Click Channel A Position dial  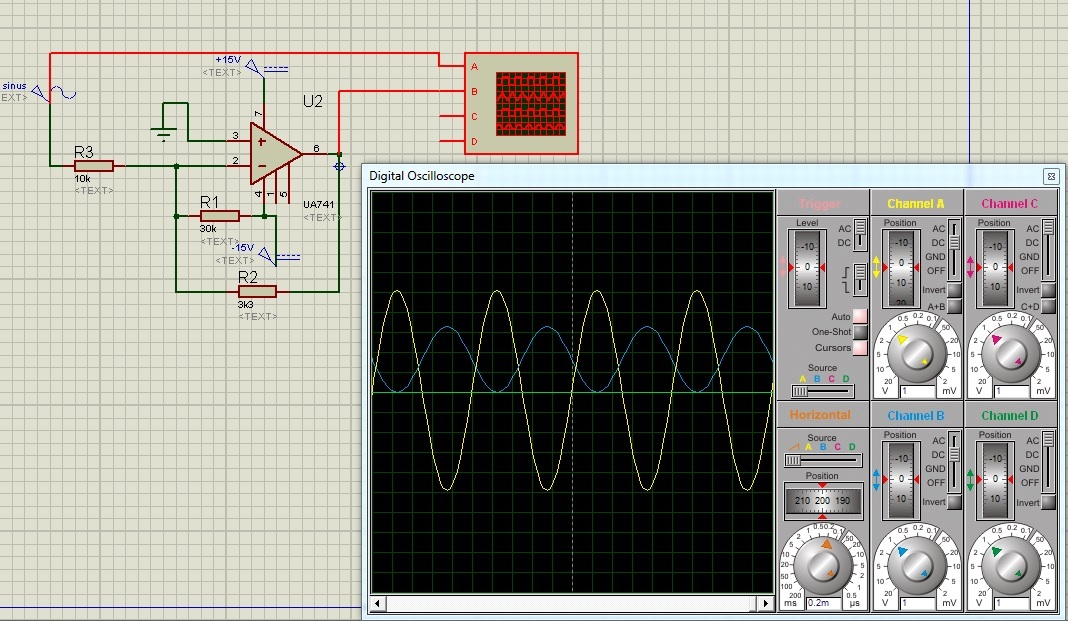point(901,268)
